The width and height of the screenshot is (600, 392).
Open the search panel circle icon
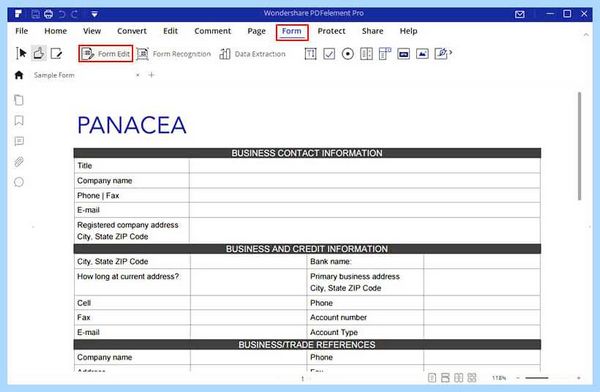pos(19,182)
